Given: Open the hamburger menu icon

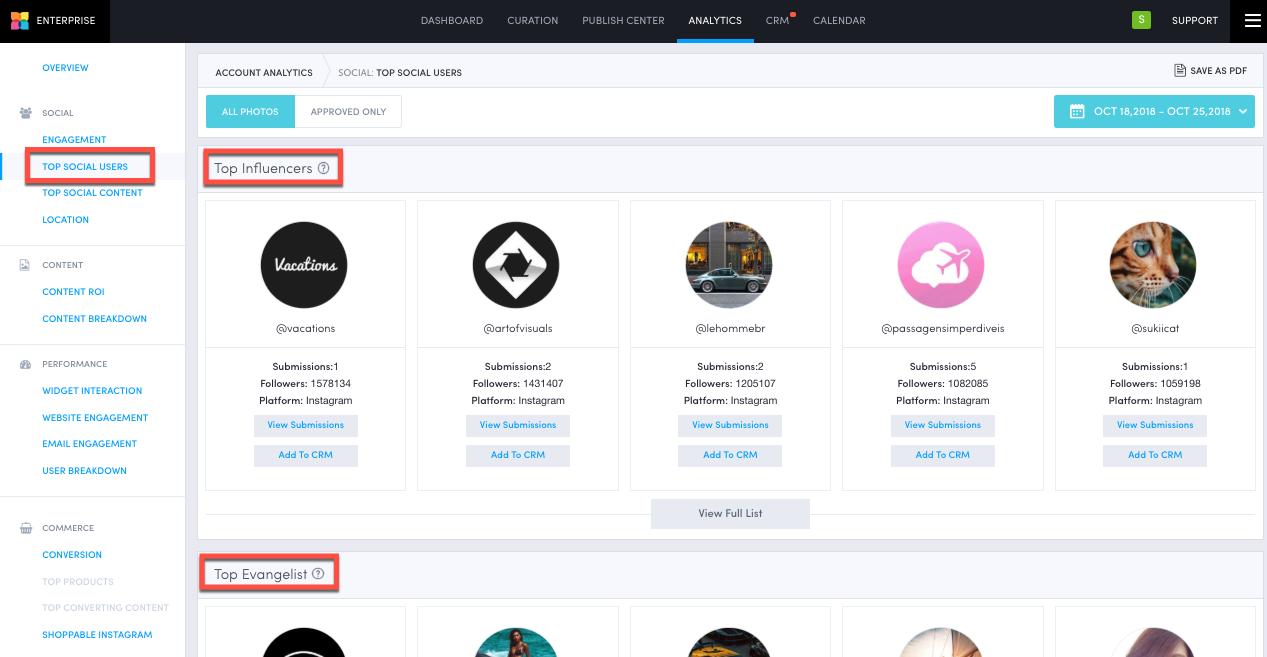Looking at the screenshot, I should 1252,20.
